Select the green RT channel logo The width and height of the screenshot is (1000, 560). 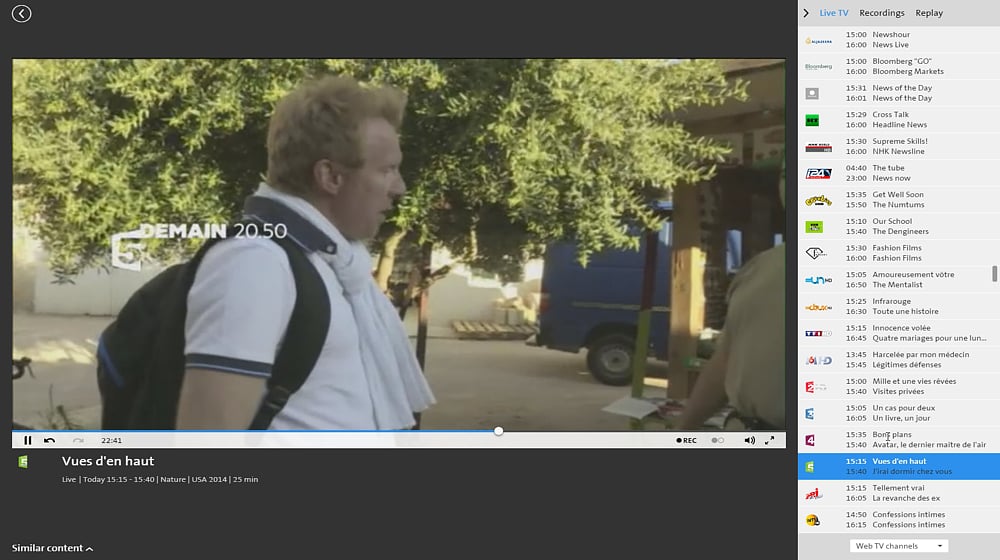click(812, 120)
